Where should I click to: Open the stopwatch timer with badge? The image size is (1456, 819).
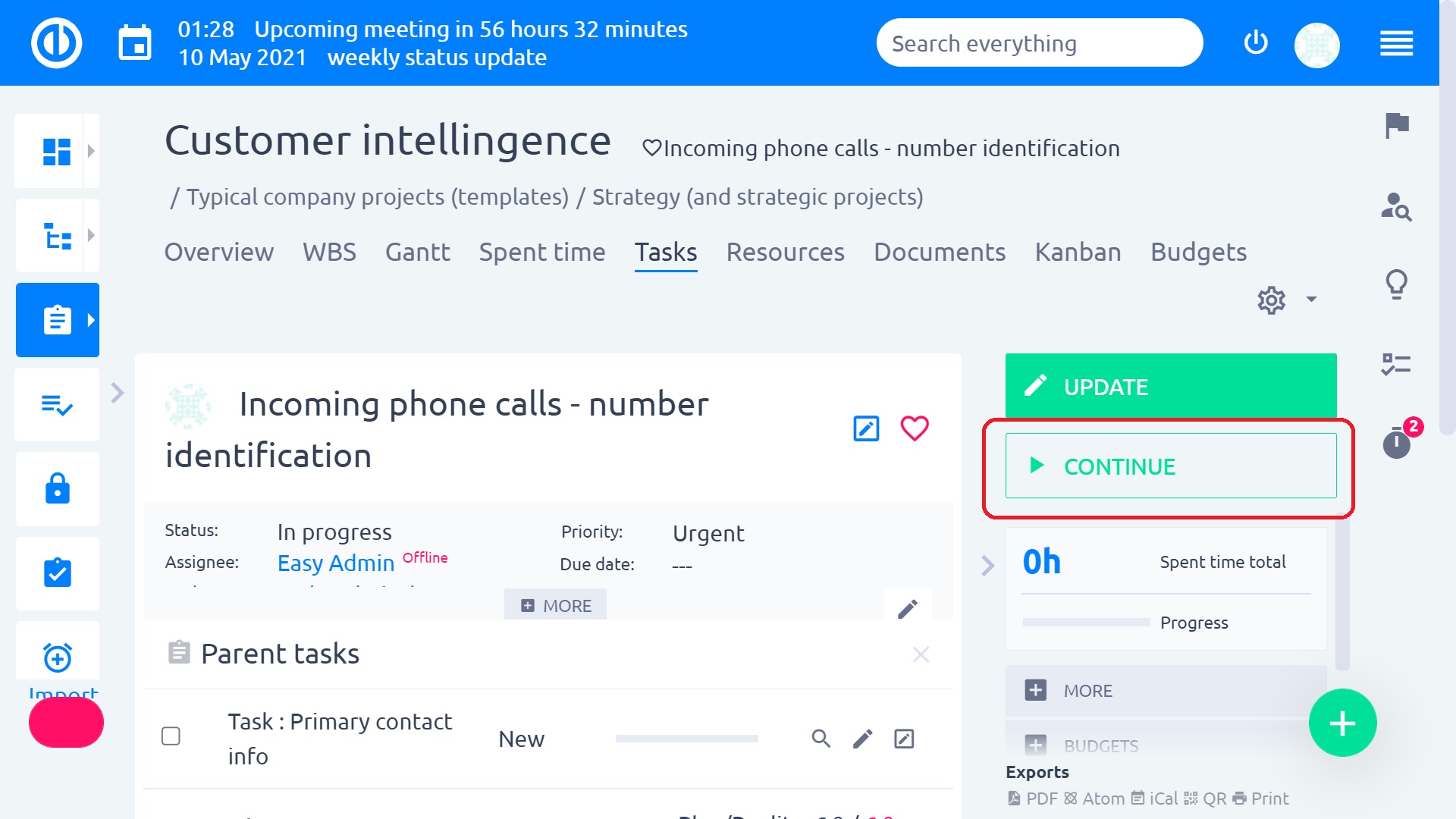1396,443
